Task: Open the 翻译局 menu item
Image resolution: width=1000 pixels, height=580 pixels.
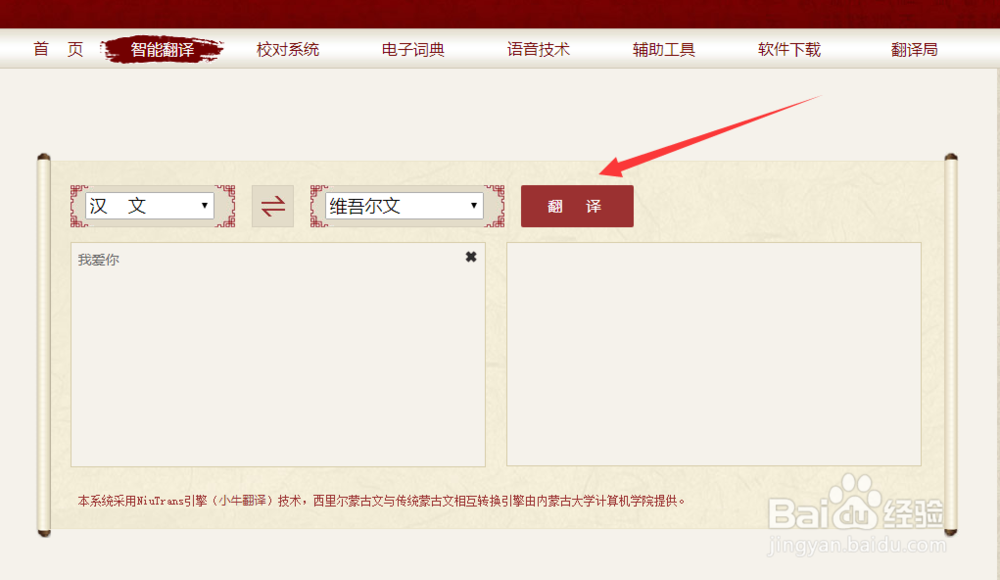Action: click(914, 49)
